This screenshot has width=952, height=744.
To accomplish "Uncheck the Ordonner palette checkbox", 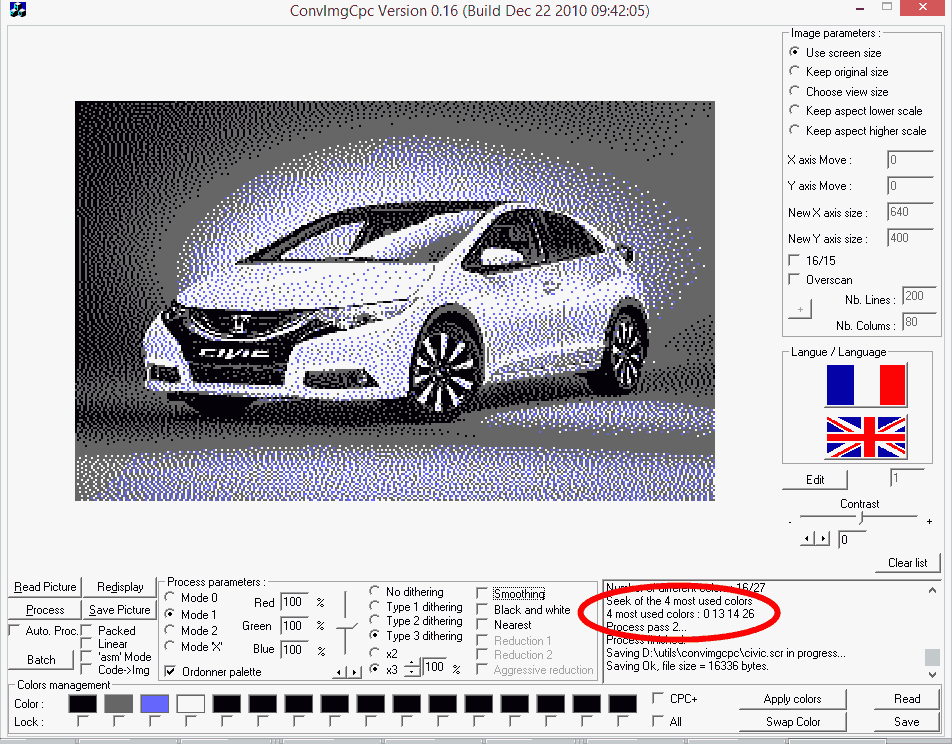I will (170, 671).
